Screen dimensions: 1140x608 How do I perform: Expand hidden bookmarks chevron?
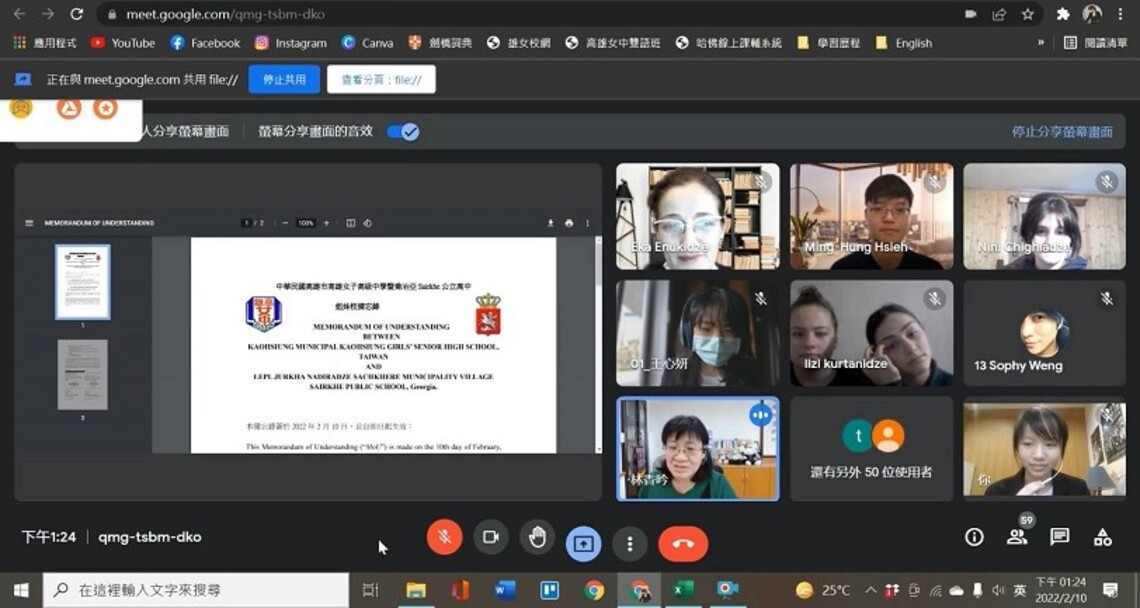[1040, 43]
